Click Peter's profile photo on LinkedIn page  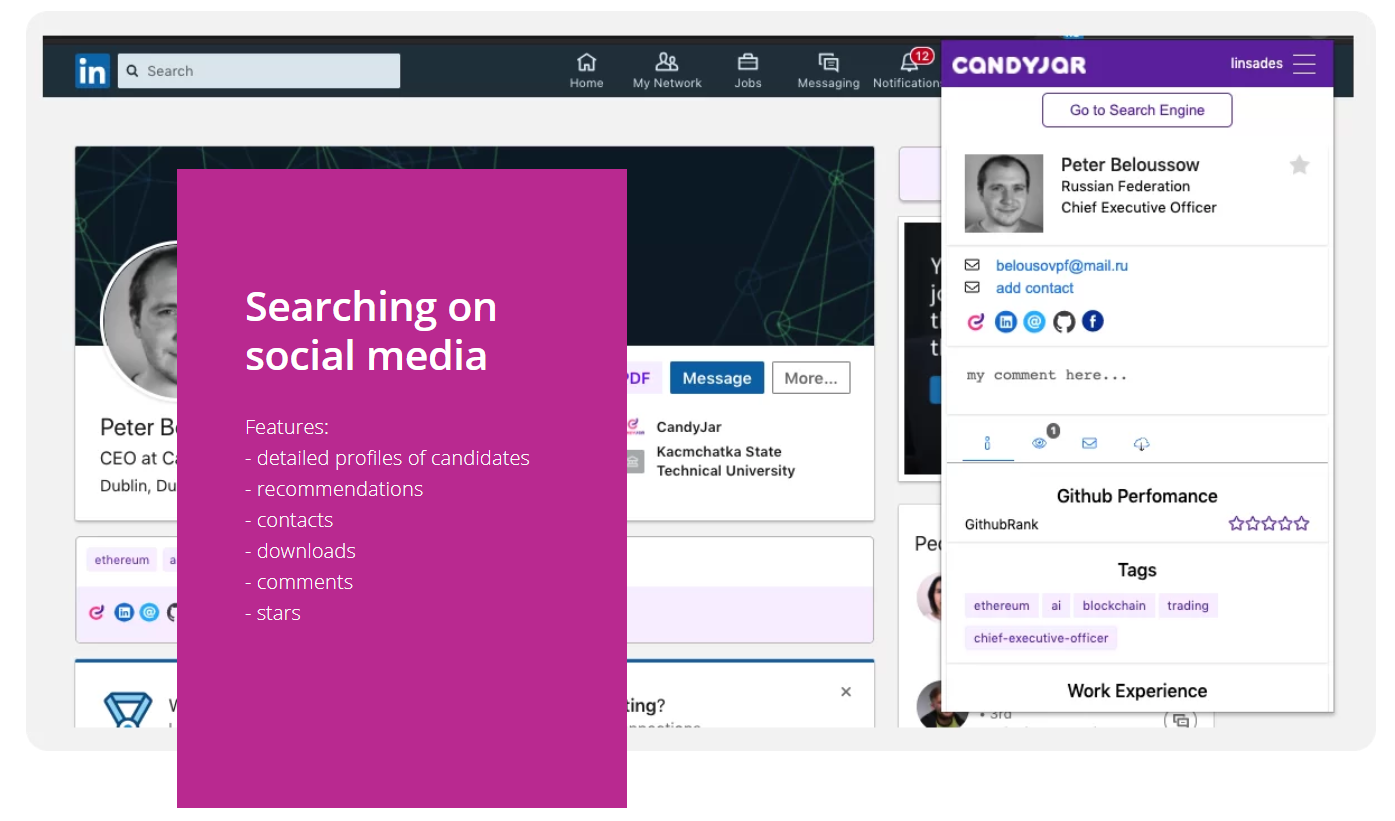pos(140,321)
